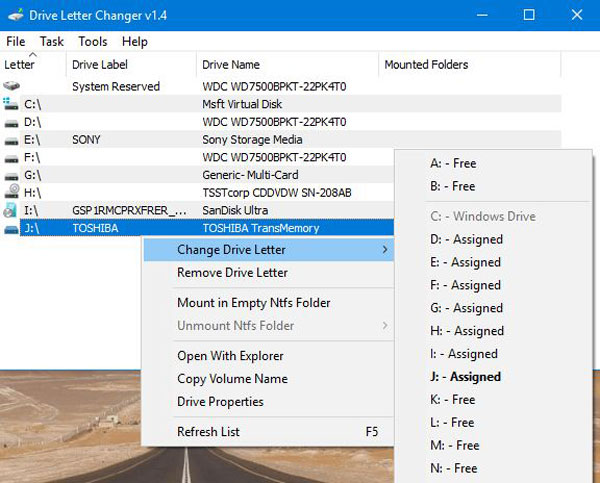
Task: Click the J:\ TOSHIBA drive icon
Action: (x=12, y=228)
